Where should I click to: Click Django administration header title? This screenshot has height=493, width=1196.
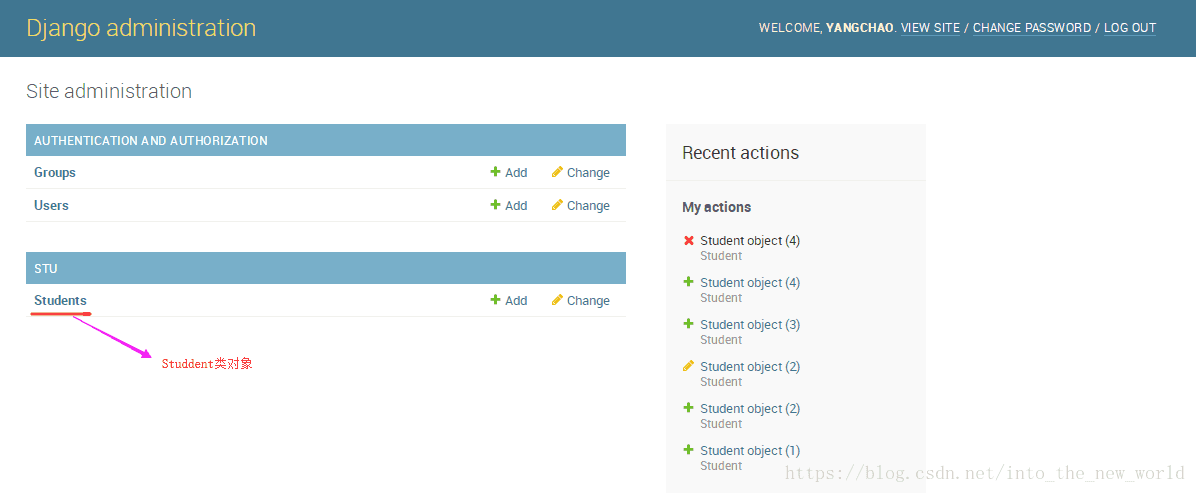(x=141, y=28)
